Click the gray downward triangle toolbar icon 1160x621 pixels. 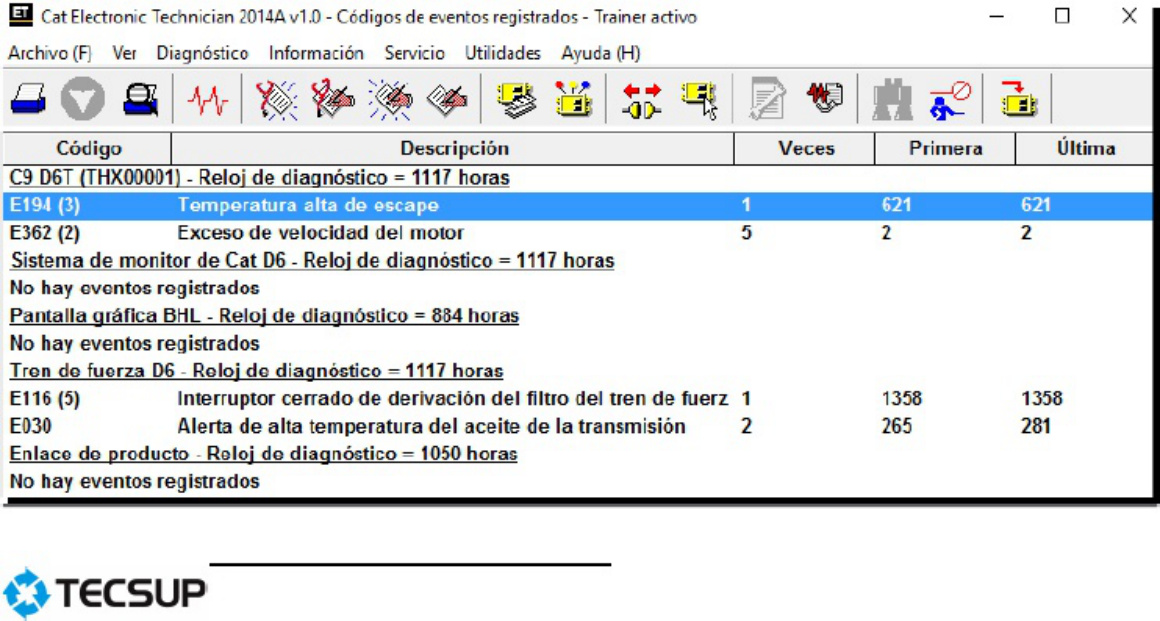pyautogui.click(x=82, y=98)
